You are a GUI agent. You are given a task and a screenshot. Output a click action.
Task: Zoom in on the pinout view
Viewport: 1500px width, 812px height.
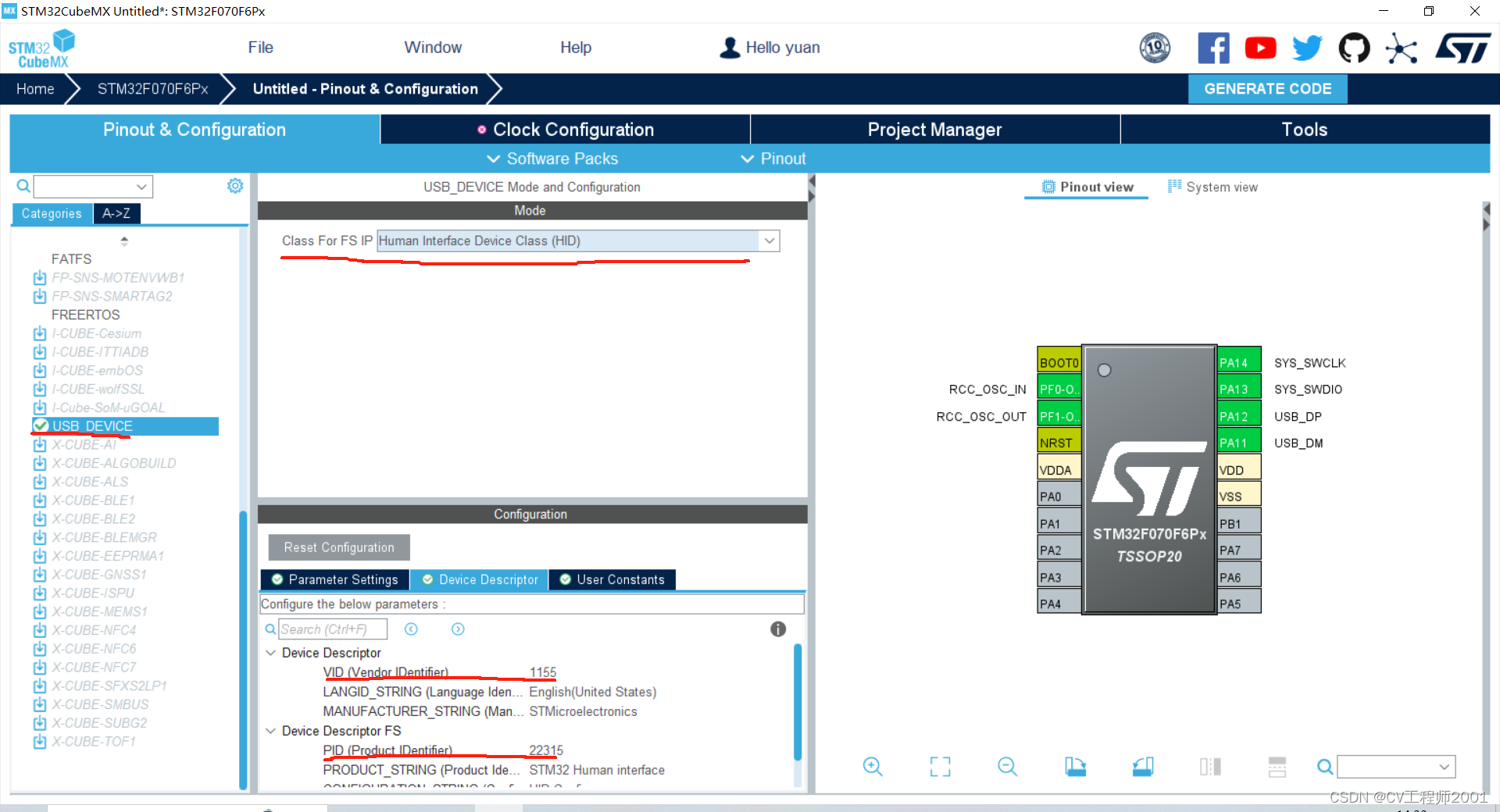click(873, 767)
